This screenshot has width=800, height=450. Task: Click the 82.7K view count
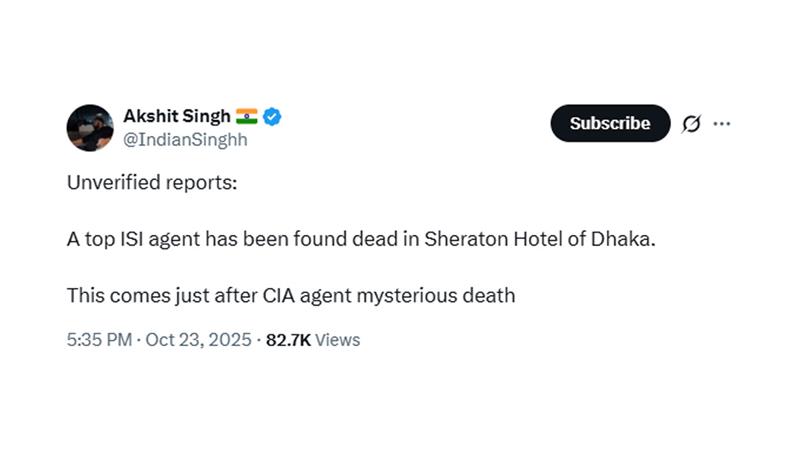pos(288,340)
